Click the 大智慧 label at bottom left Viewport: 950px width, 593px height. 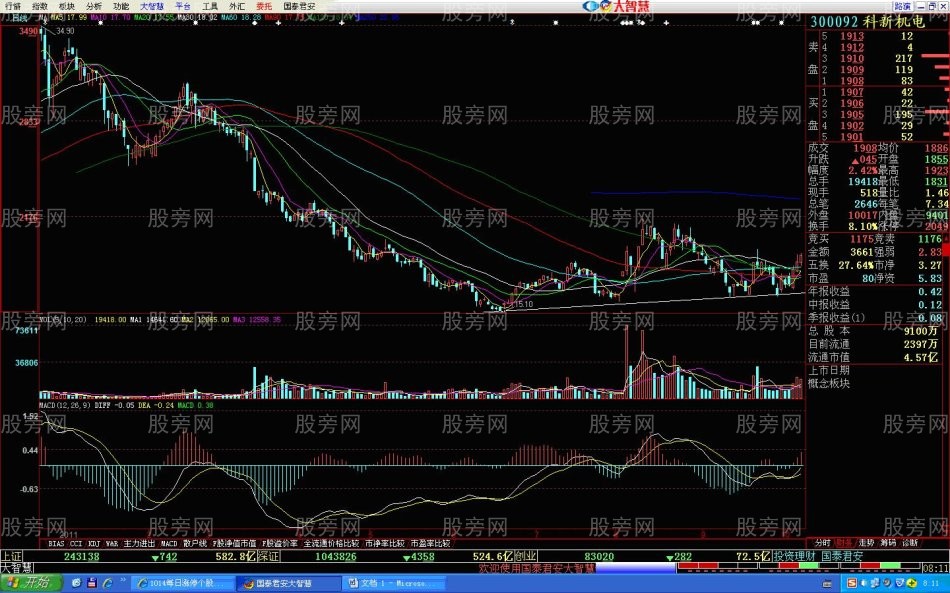pyautogui.click(x=16, y=568)
